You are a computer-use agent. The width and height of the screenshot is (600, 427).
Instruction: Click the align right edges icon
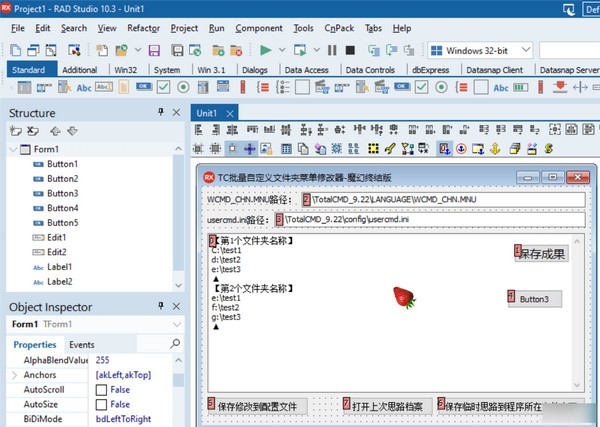pos(215,130)
